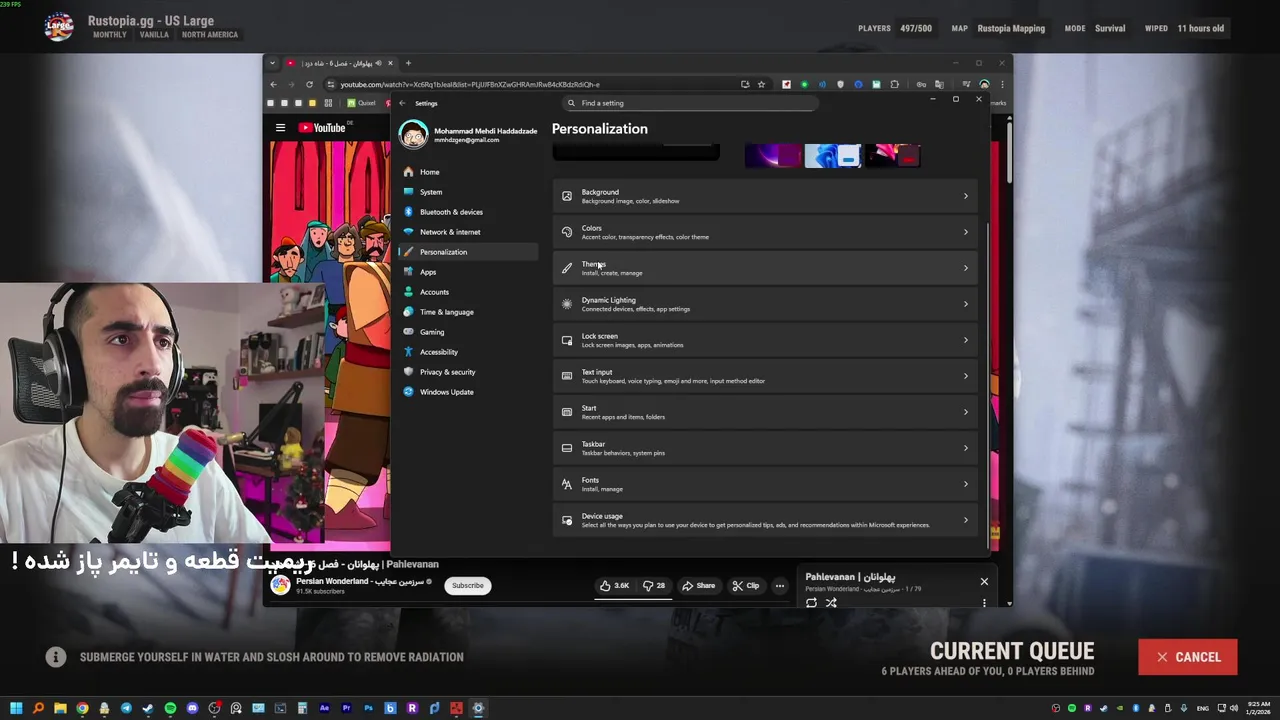
Task: Open After Effects from the taskbar
Action: pos(324,708)
